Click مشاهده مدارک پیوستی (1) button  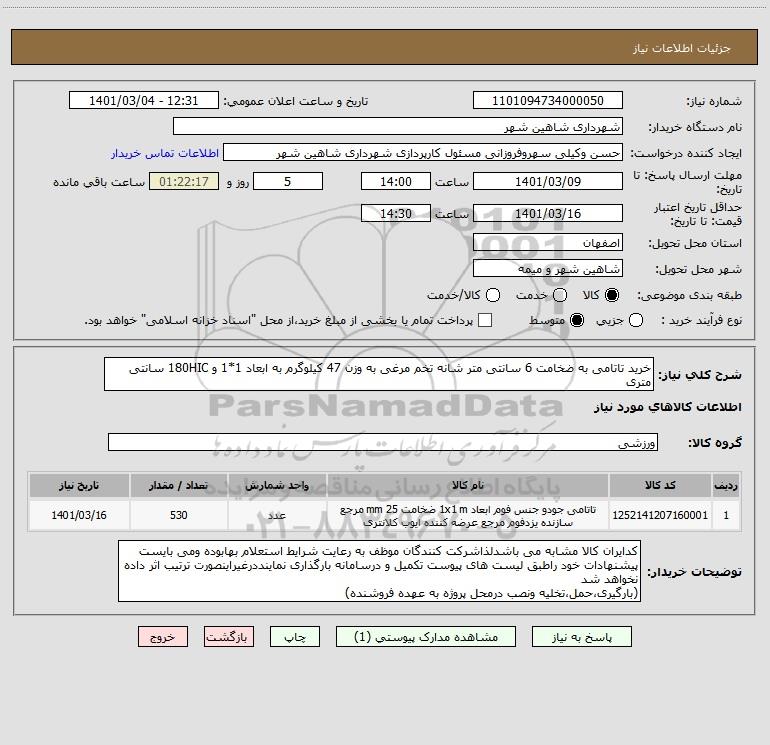(x=426, y=637)
